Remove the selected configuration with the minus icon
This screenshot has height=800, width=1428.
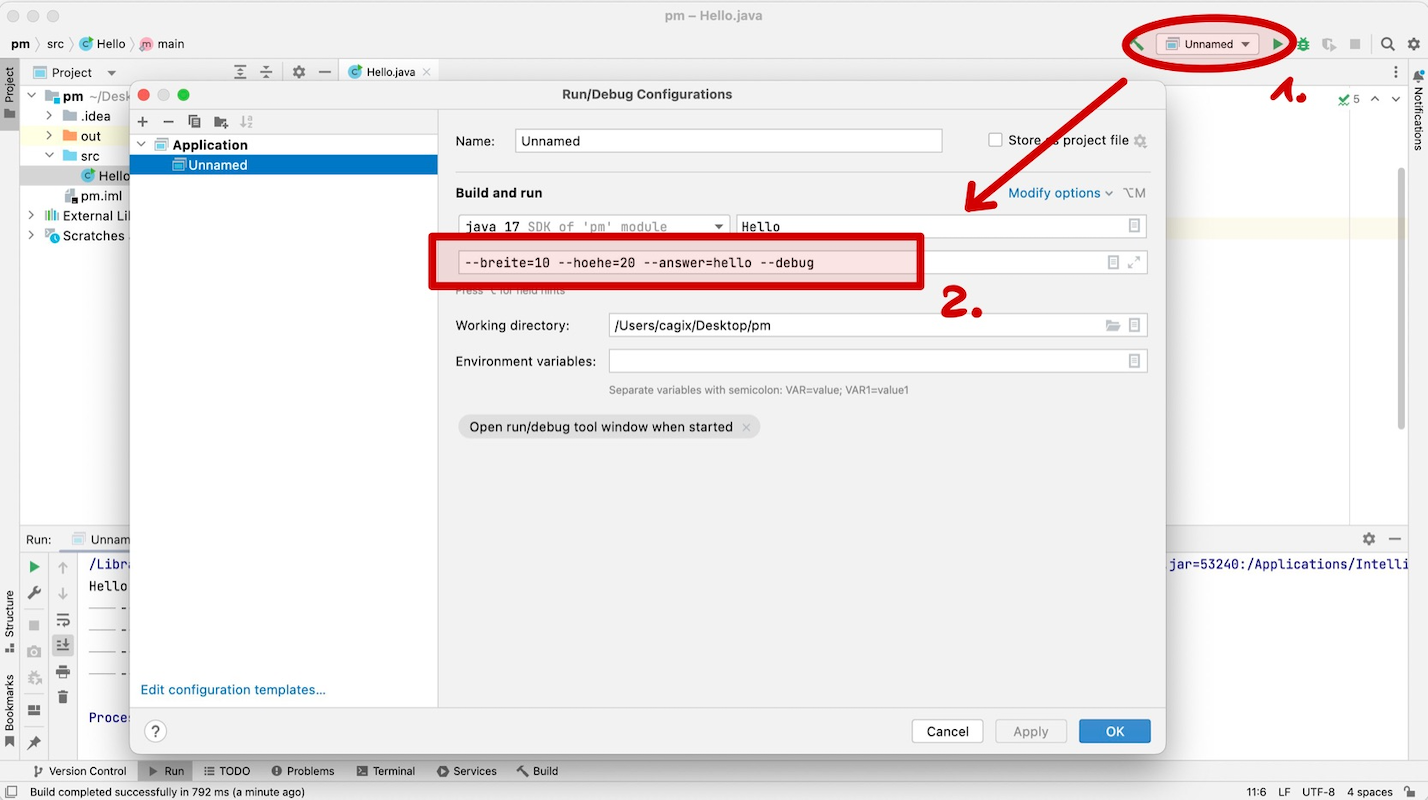click(168, 122)
